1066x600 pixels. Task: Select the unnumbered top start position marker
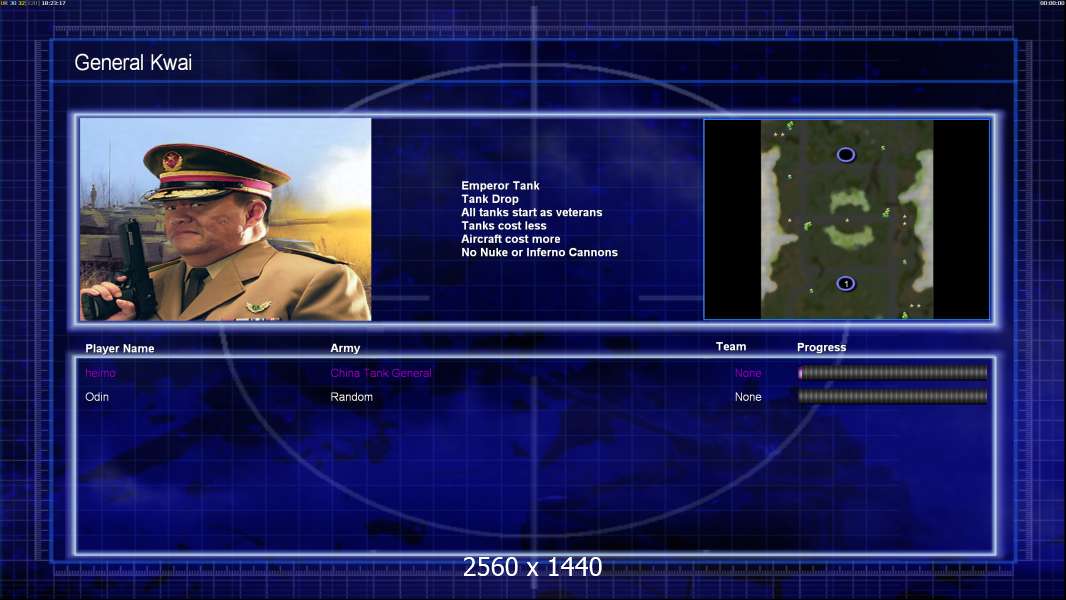pyautogui.click(x=846, y=155)
